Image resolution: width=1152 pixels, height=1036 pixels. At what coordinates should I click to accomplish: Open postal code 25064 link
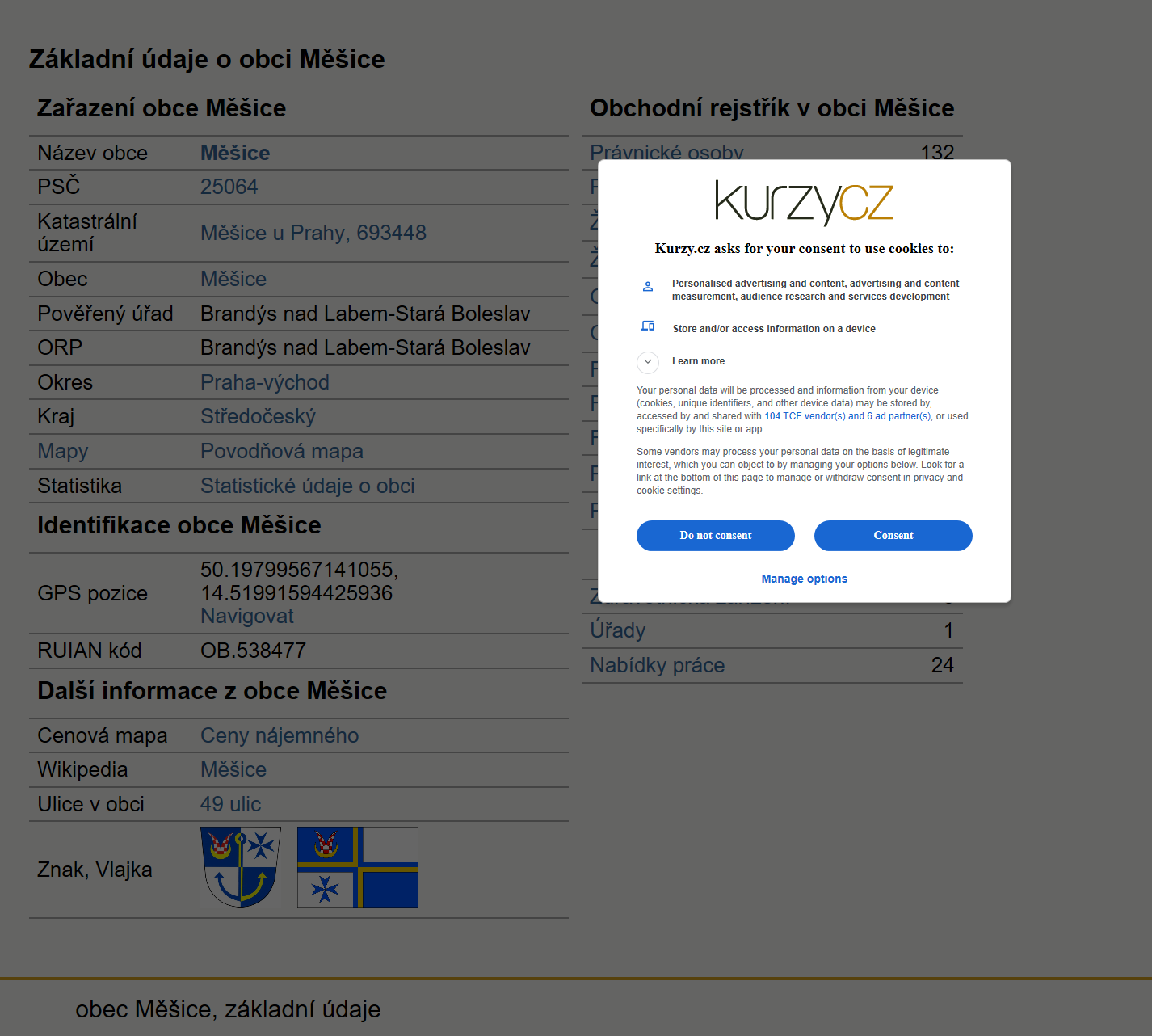(229, 187)
